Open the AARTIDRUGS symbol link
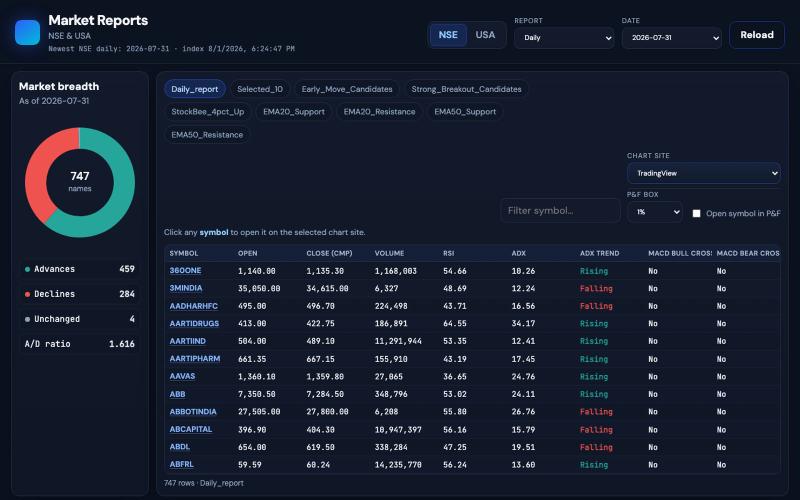 pos(194,323)
